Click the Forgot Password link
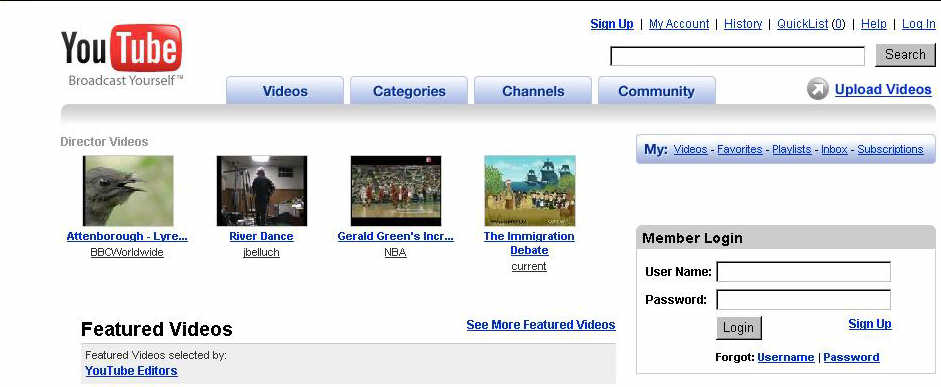Viewport: 941px width, 387px height. pyautogui.click(x=851, y=357)
